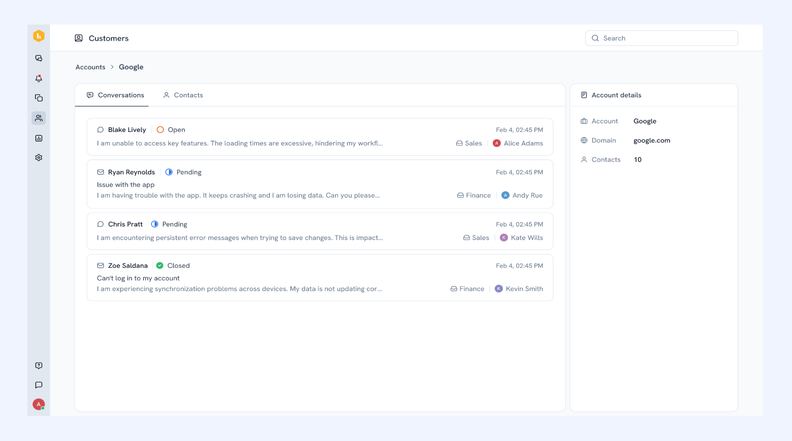Click Alice Adams avatar icon

pyautogui.click(x=497, y=143)
